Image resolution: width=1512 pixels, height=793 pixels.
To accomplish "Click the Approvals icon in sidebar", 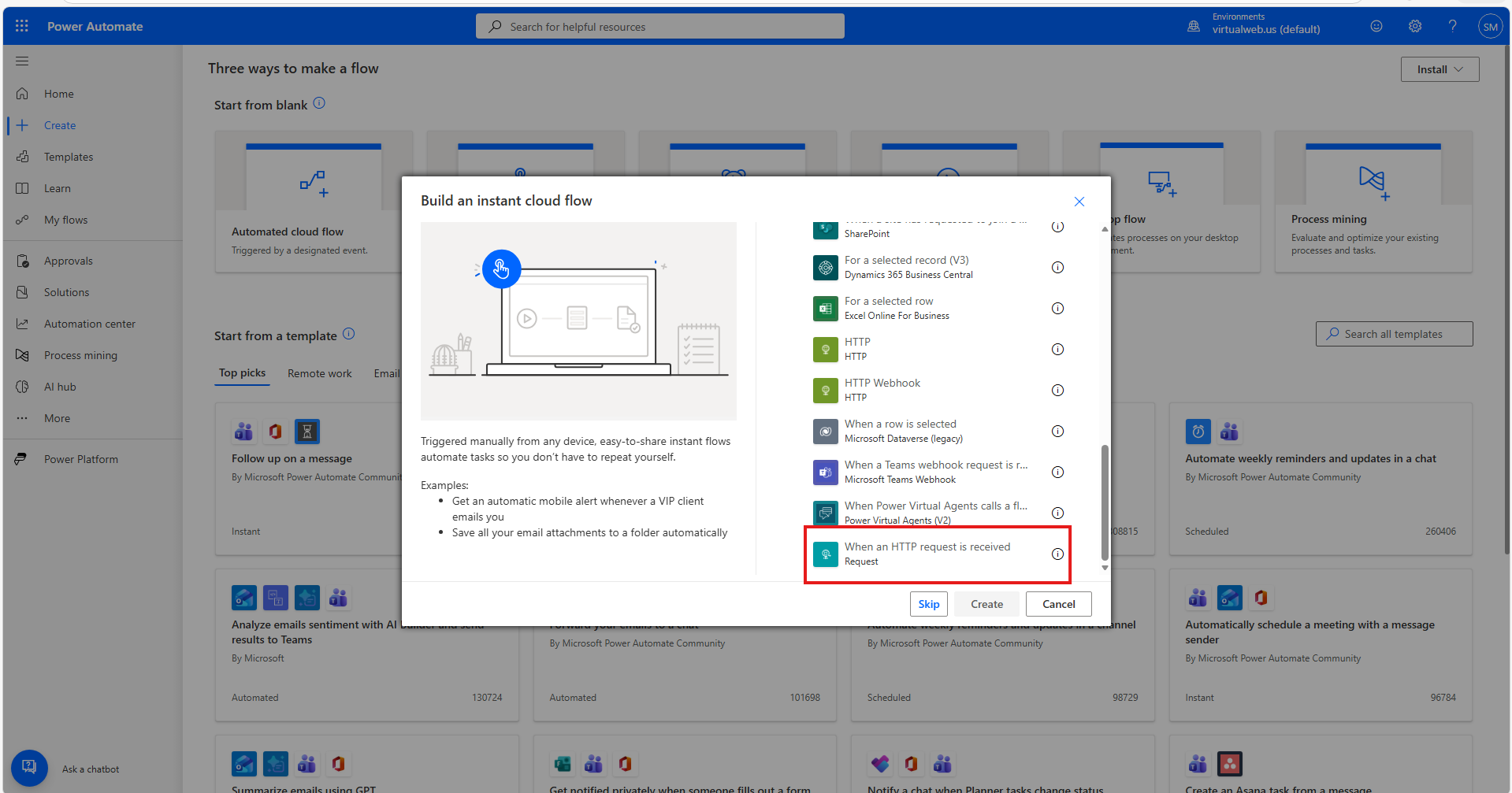I will point(22,261).
